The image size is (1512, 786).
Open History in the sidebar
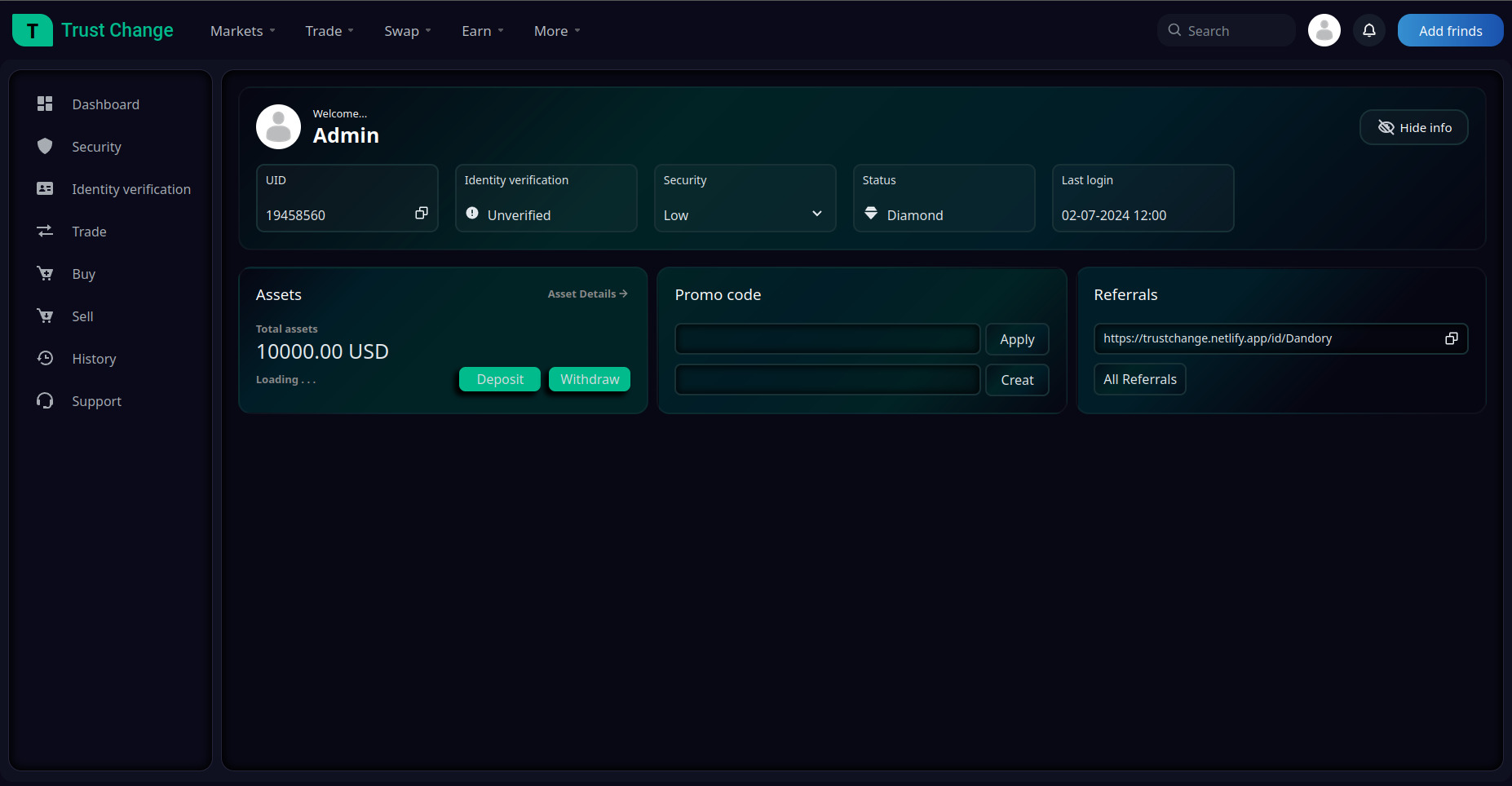click(x=94, y=359)
